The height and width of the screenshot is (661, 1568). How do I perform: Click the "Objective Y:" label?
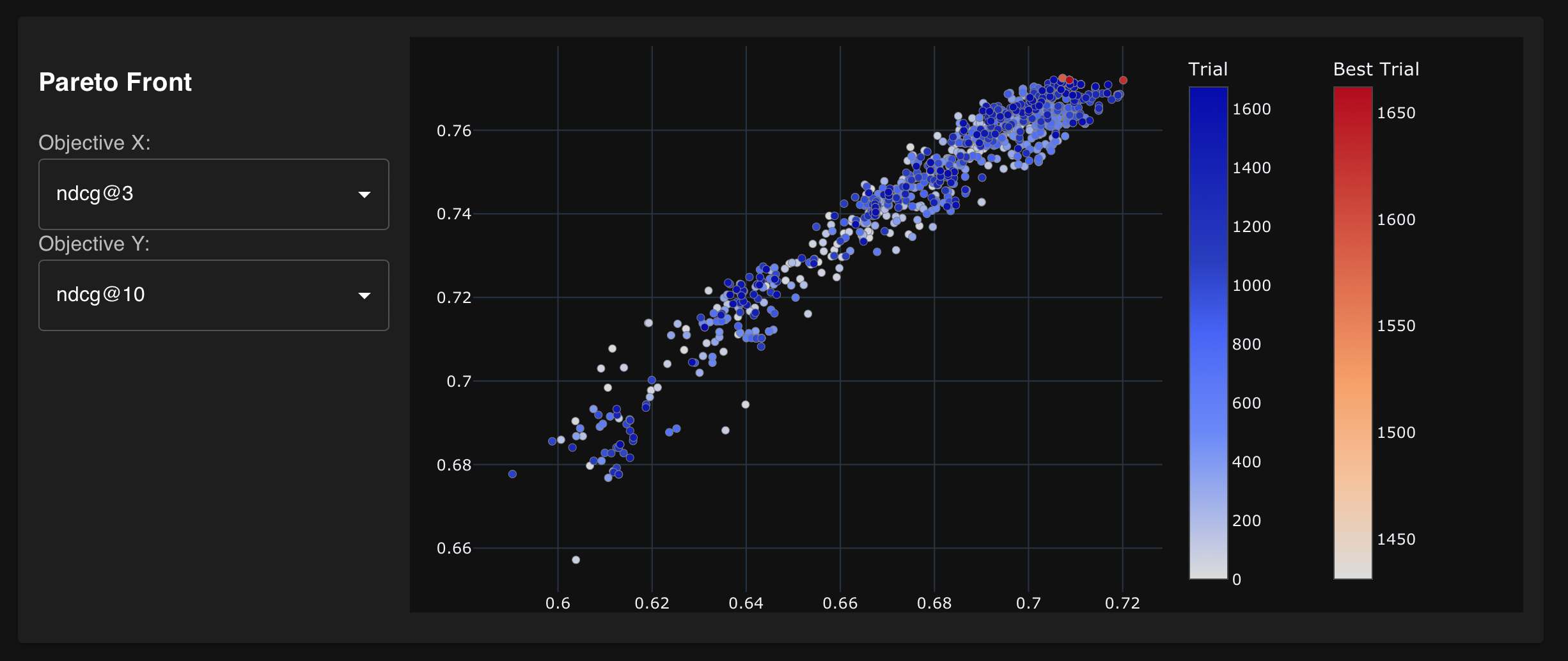(94, 244)
